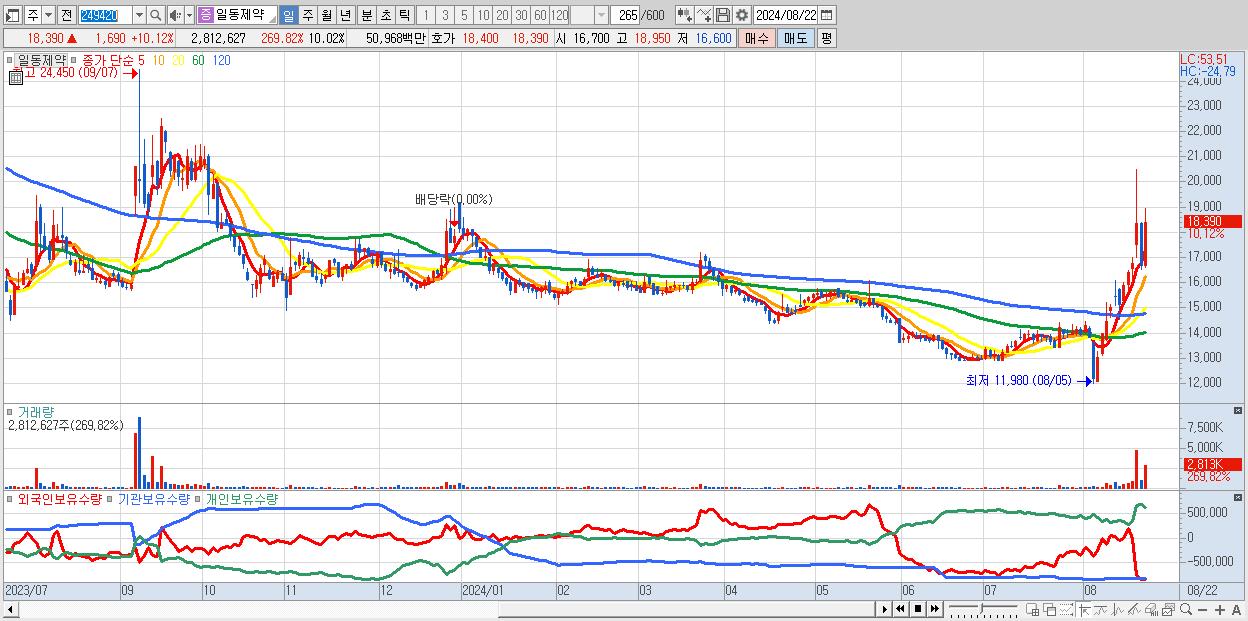Select the 주 (weekly) period tab
This screenshot has height=621, width=1248.
(307, 15)
